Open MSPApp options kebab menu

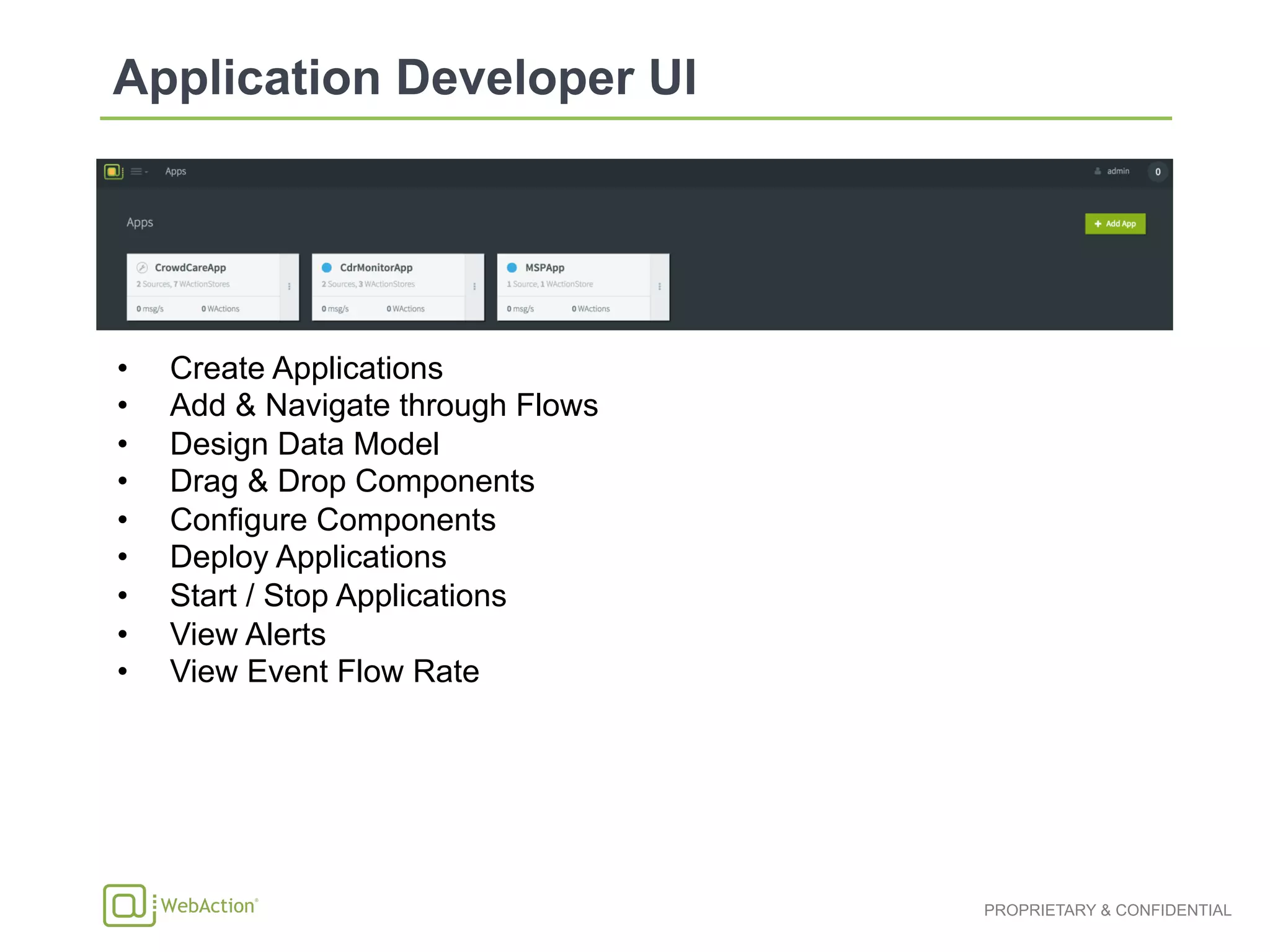click(660, 286)
